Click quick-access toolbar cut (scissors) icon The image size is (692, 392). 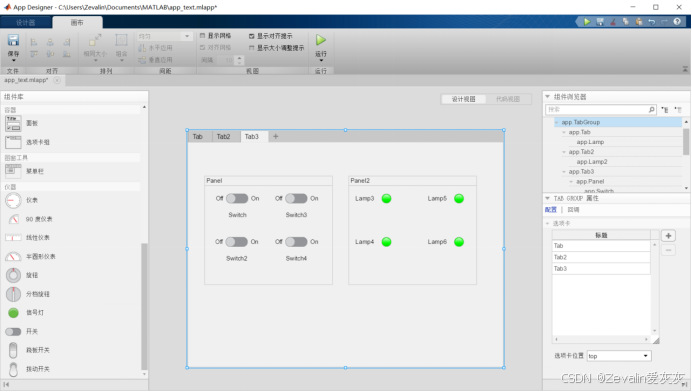tap(613, 22)
